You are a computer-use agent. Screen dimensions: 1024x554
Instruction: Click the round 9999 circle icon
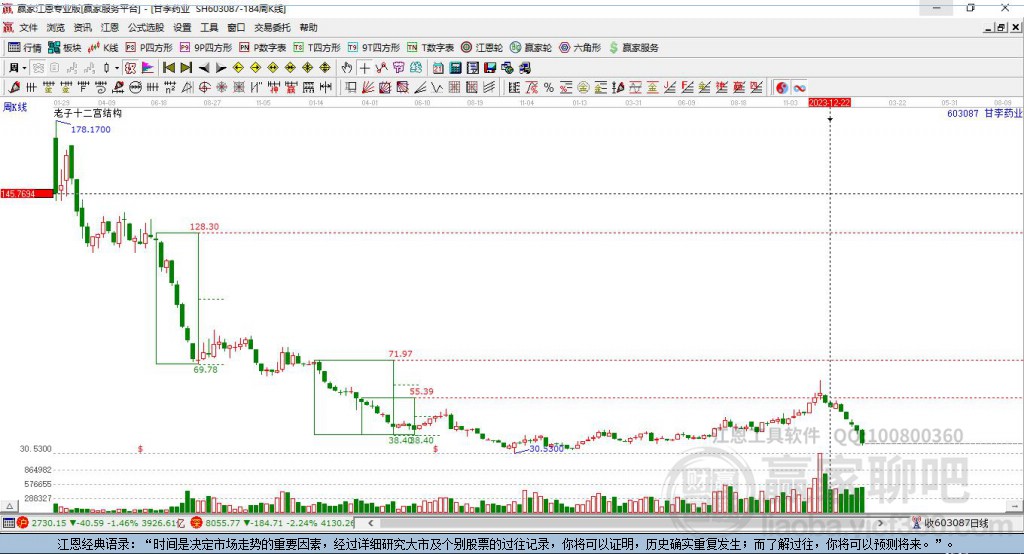pos(135,88)
